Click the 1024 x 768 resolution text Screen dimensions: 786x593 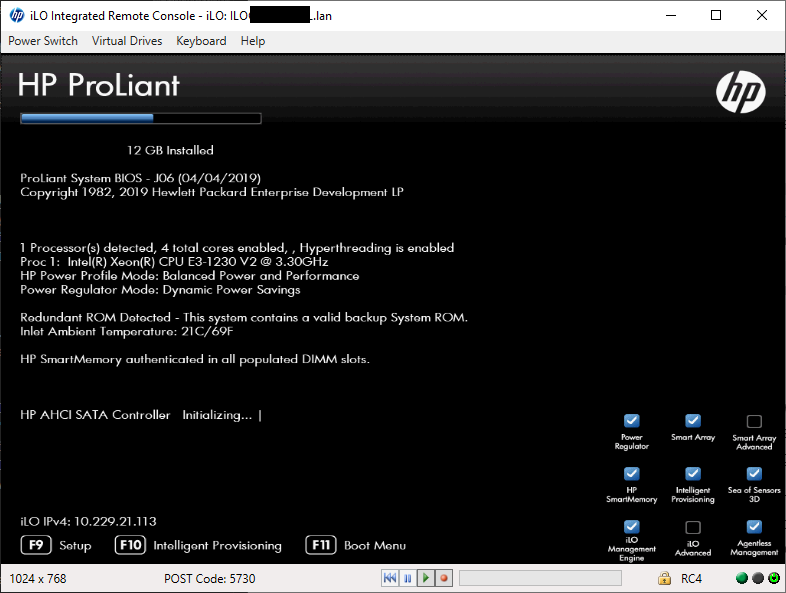point(38,578)
